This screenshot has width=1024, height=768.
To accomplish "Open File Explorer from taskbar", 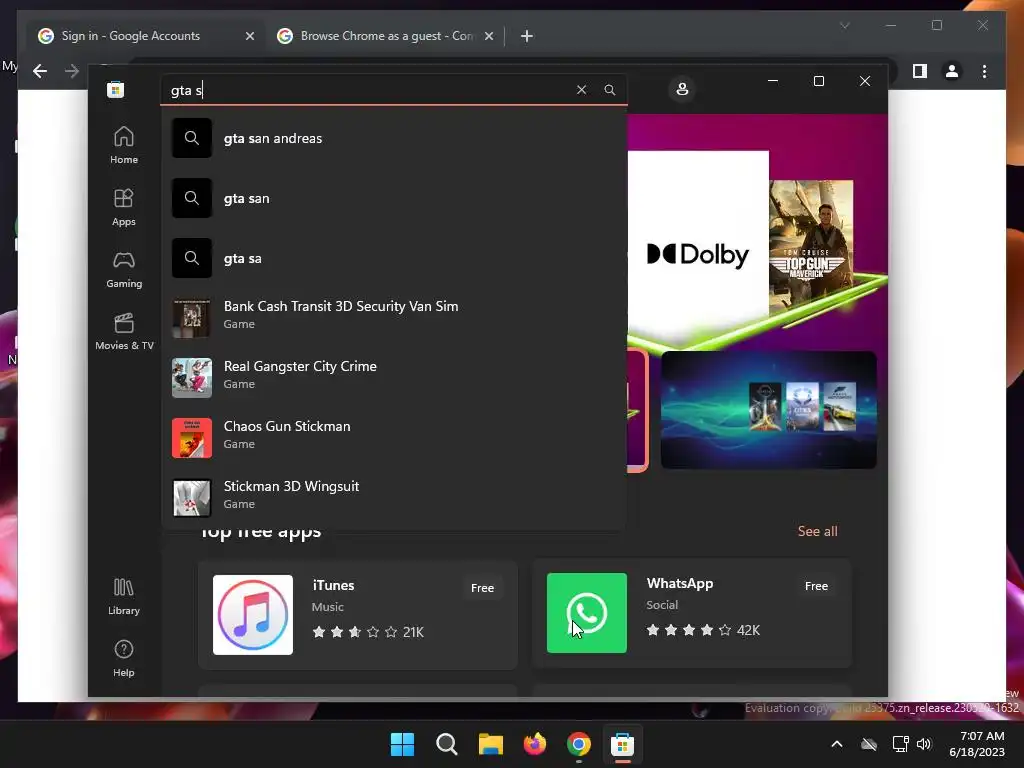I will point(490,744).
